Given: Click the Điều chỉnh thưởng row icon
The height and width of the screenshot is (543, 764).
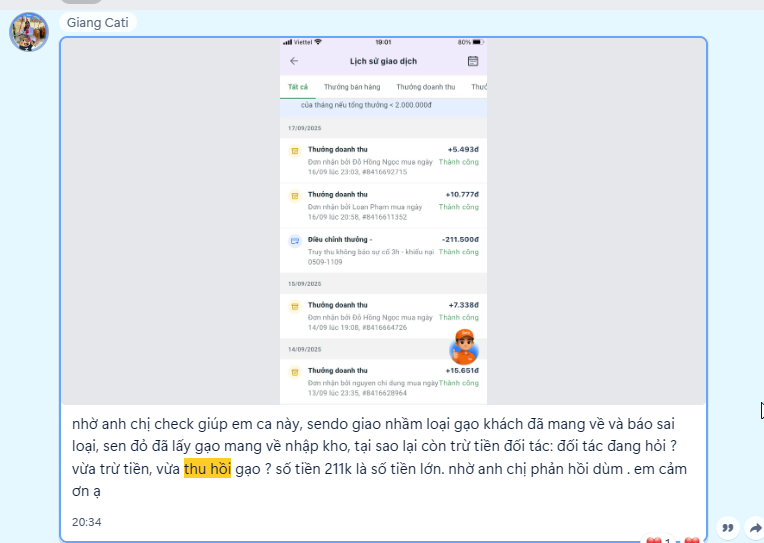Looking at the screenshot, I should [295, 241].
